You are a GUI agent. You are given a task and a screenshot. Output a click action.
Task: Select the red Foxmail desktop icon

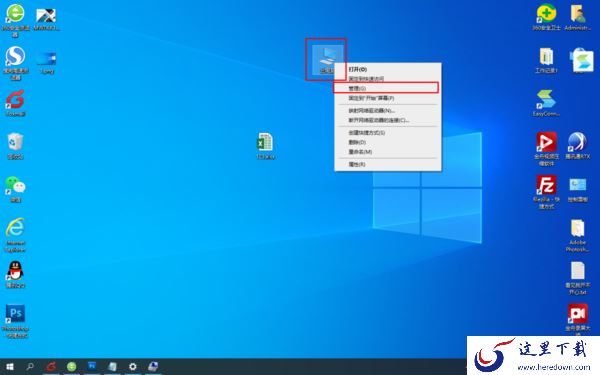point(15,103)
